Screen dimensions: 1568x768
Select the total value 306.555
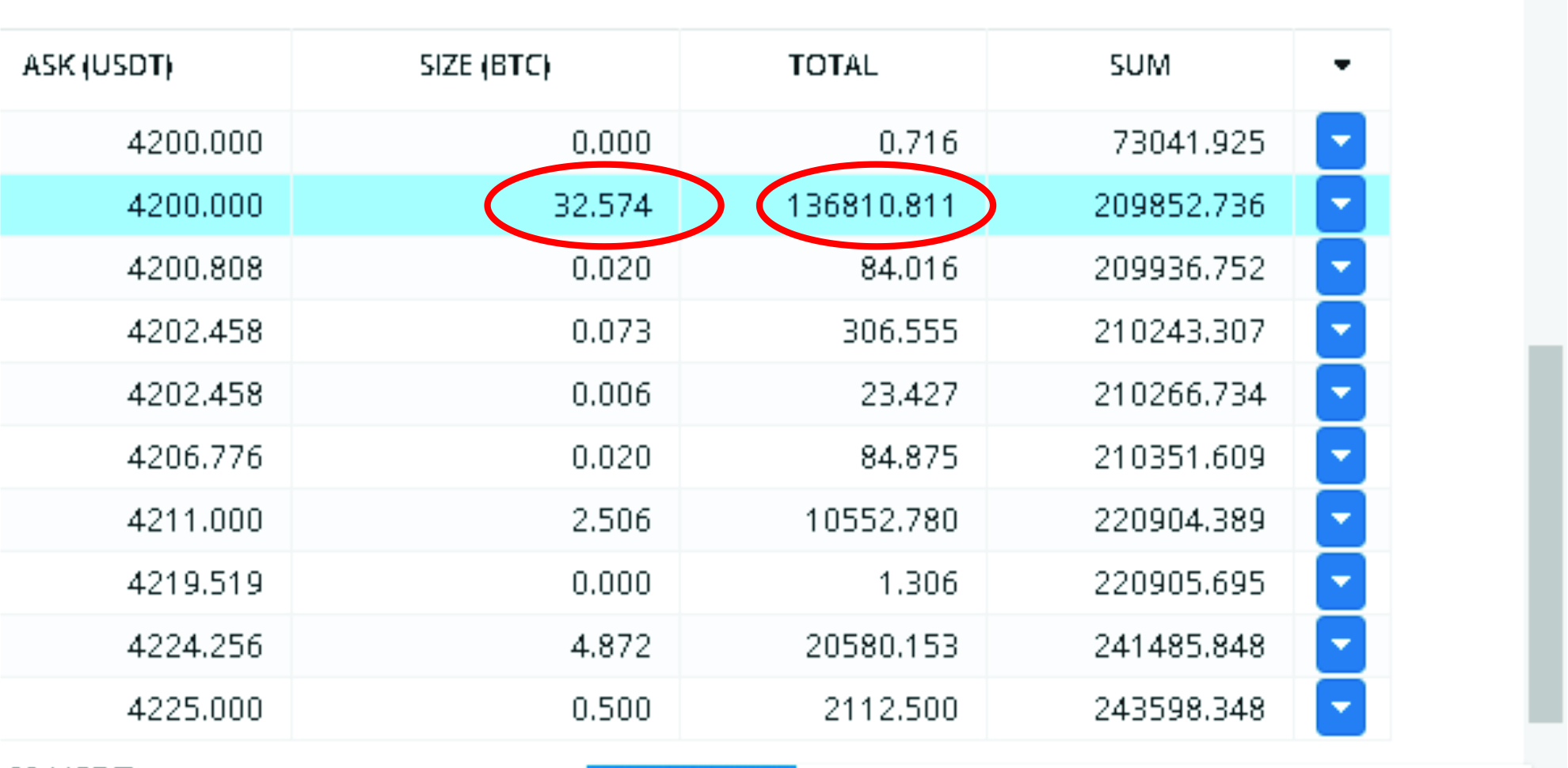(900, 331)
